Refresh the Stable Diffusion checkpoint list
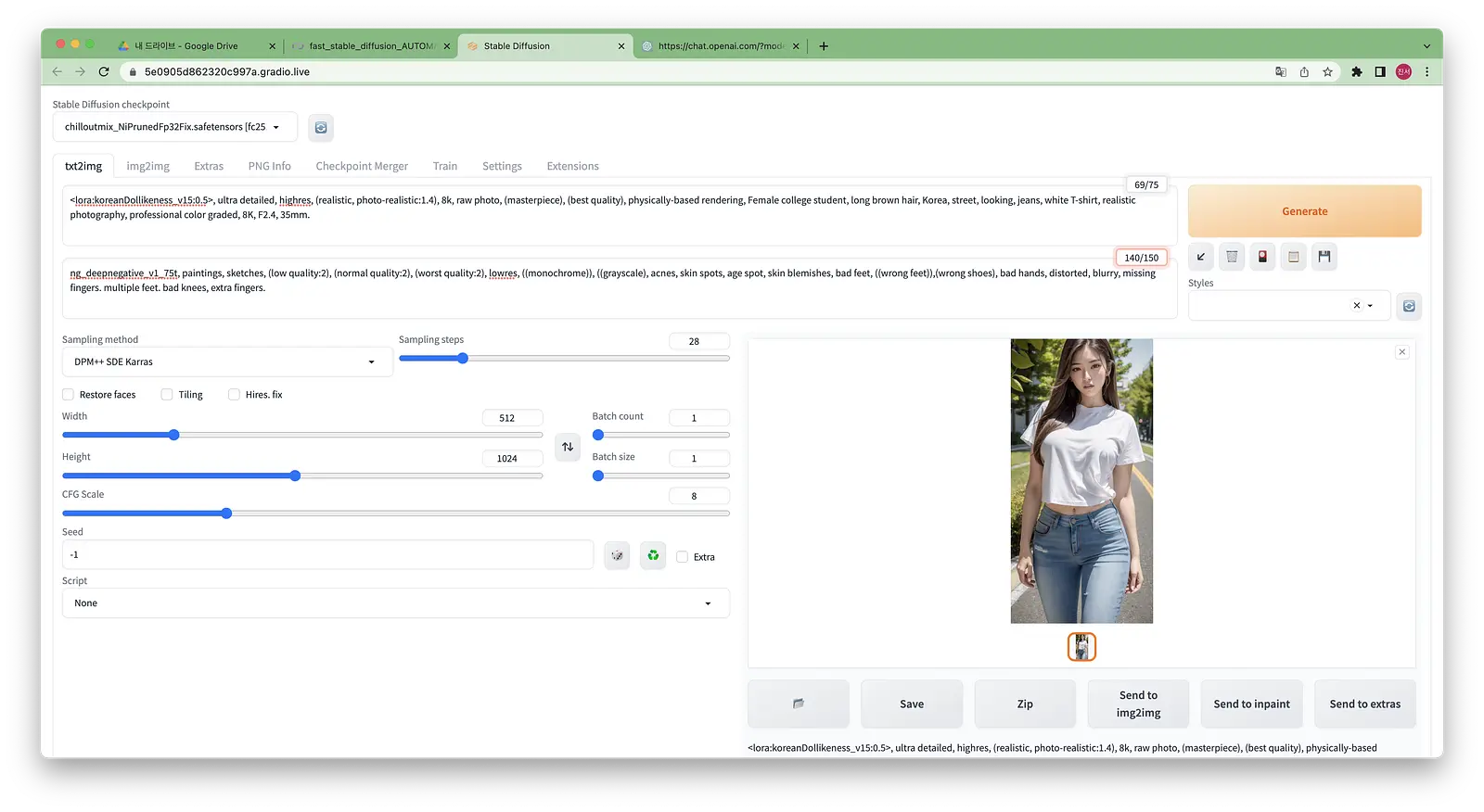The image size is (1484, 812). (x=321, y=128)
